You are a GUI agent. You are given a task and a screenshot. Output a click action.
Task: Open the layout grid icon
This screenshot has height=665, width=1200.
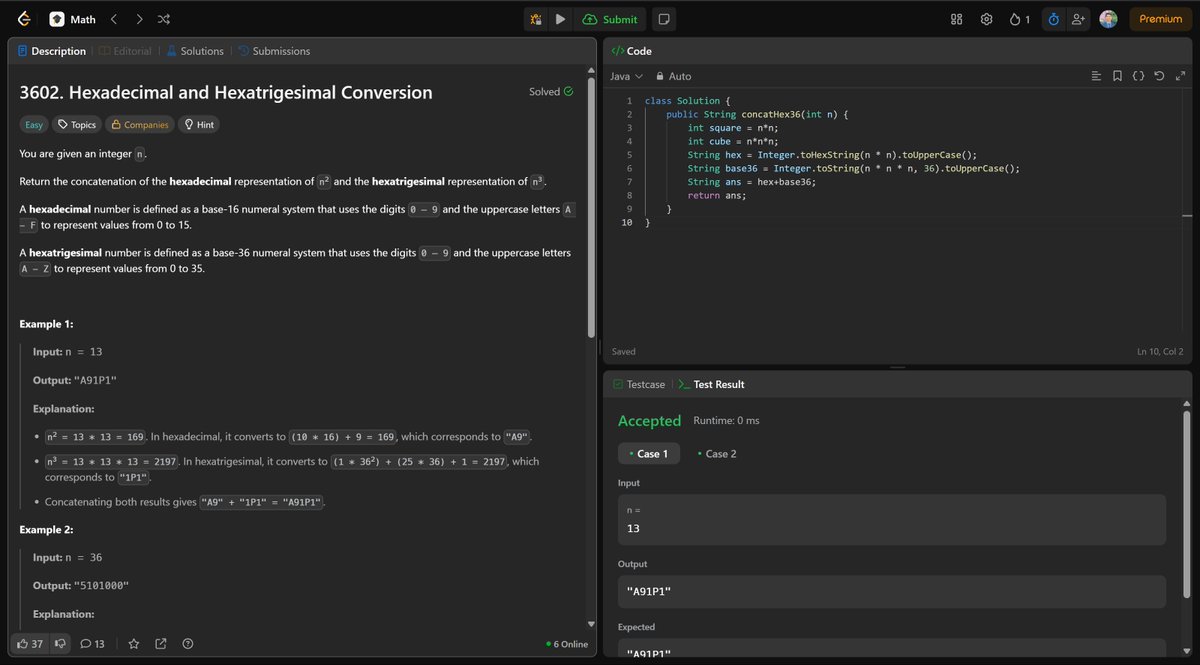click(x=956, y=19)
